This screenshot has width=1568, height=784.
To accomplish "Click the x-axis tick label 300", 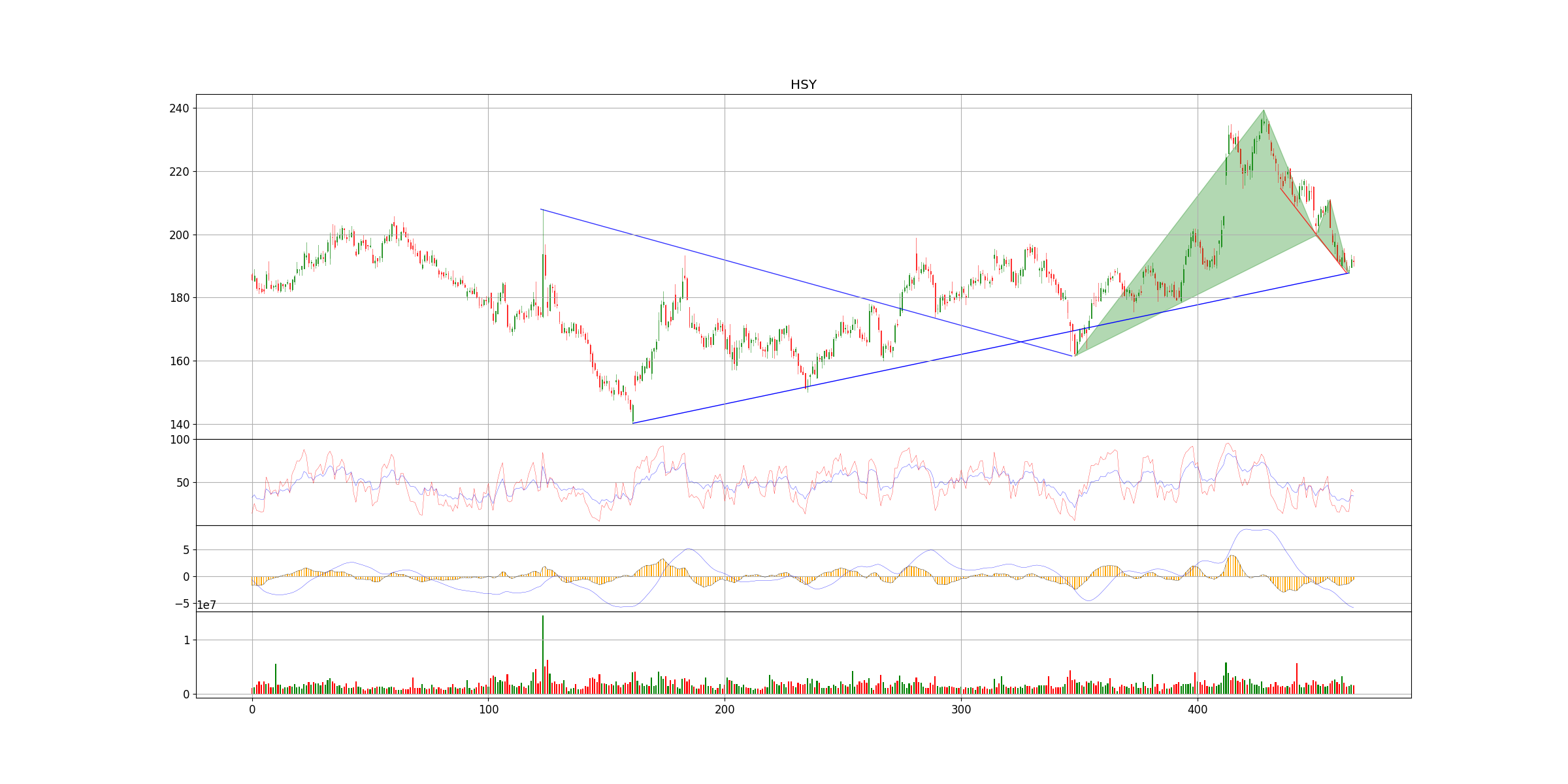I will 961,710.
